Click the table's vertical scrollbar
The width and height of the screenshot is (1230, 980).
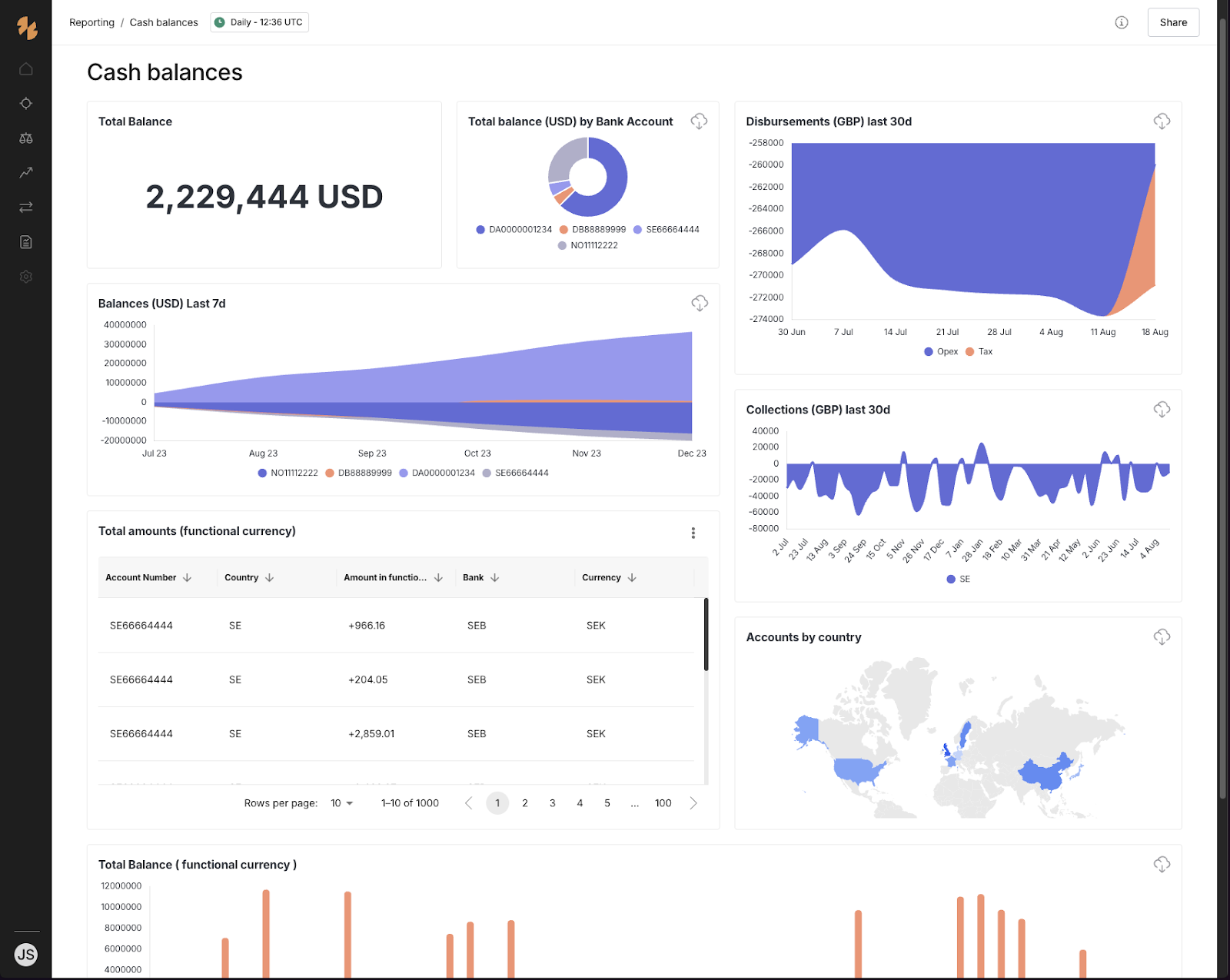point(706,635)
